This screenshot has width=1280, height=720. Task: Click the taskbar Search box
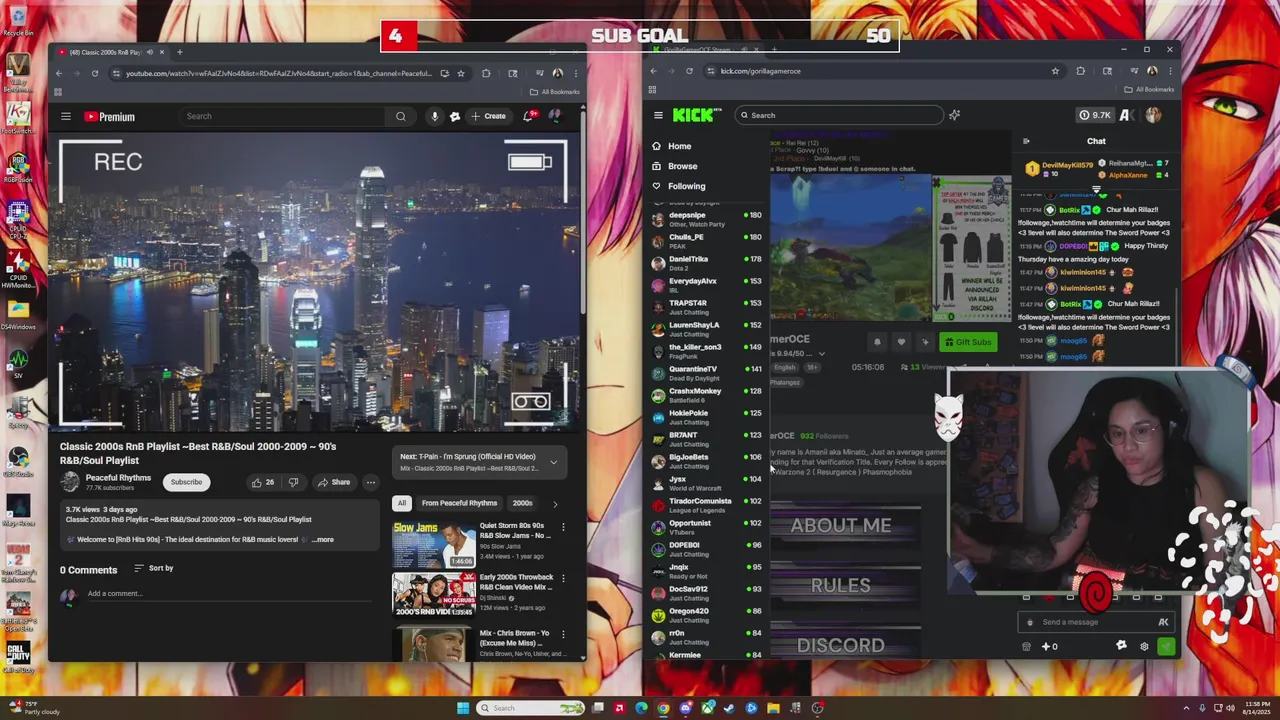point(530,708)
